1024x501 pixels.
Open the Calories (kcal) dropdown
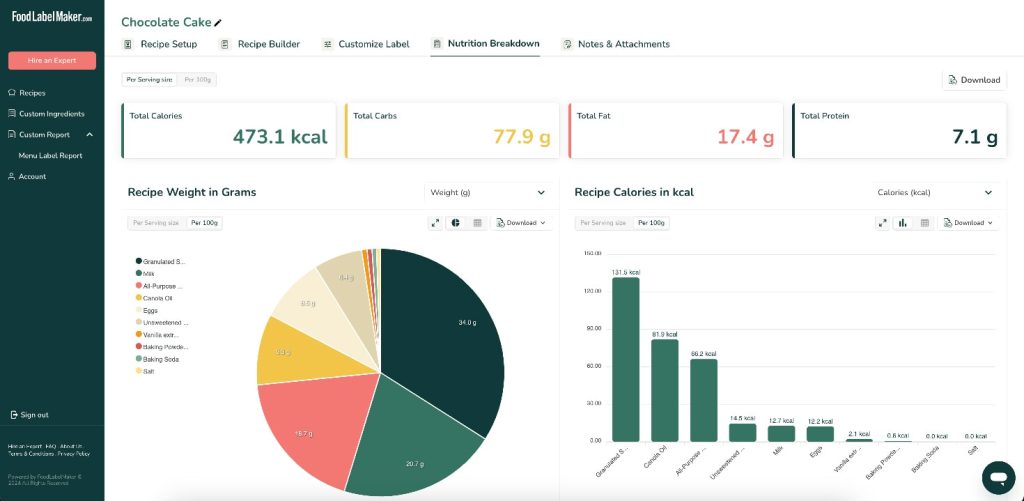(934, 192)
